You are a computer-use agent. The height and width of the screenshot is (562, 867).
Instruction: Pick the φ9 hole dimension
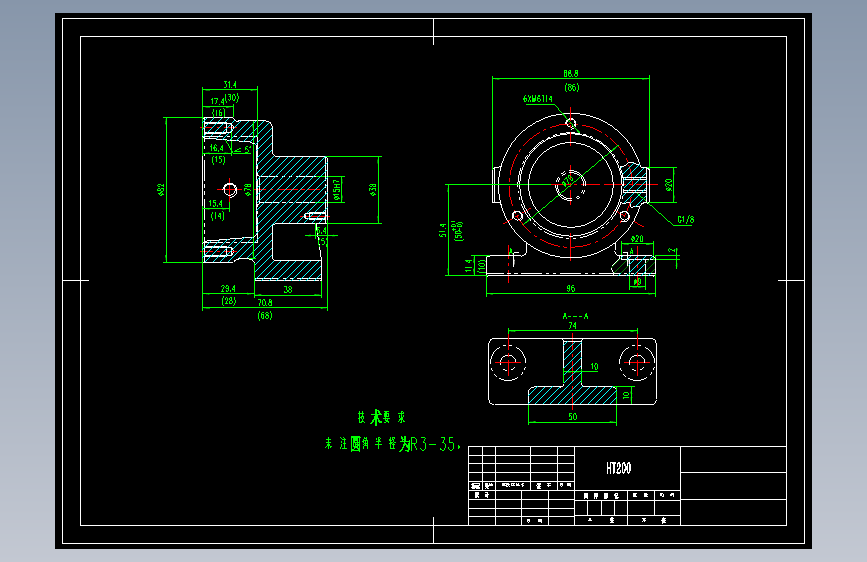pyautogui.click(x=637, y=282)
